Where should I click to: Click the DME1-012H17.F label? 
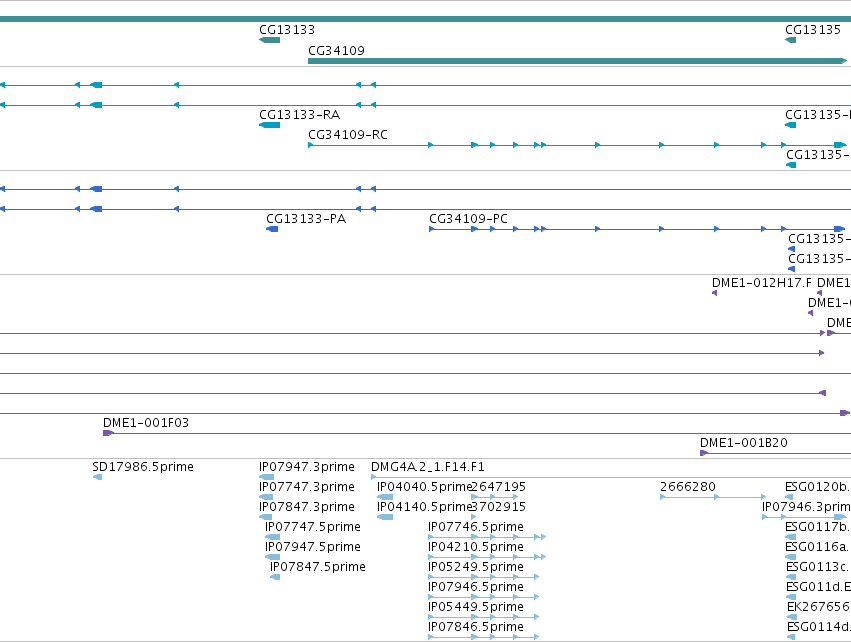point(762,283)
